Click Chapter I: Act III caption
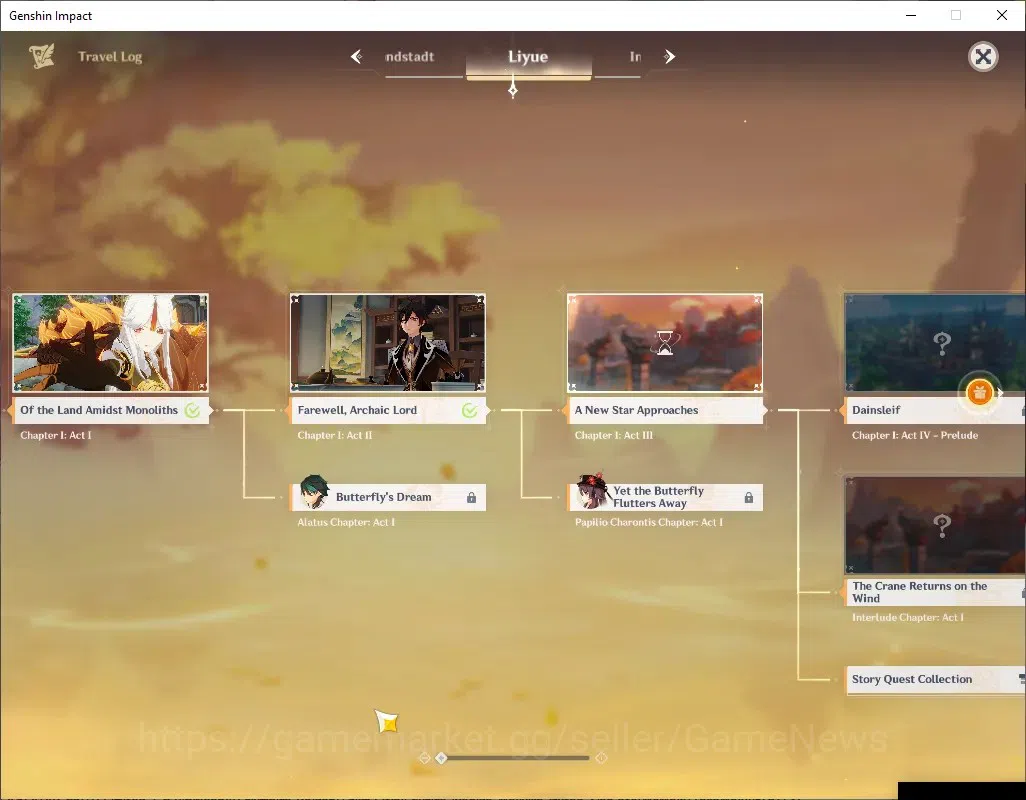The width and height of the screenshot is (1026, 800). point(614,435)
